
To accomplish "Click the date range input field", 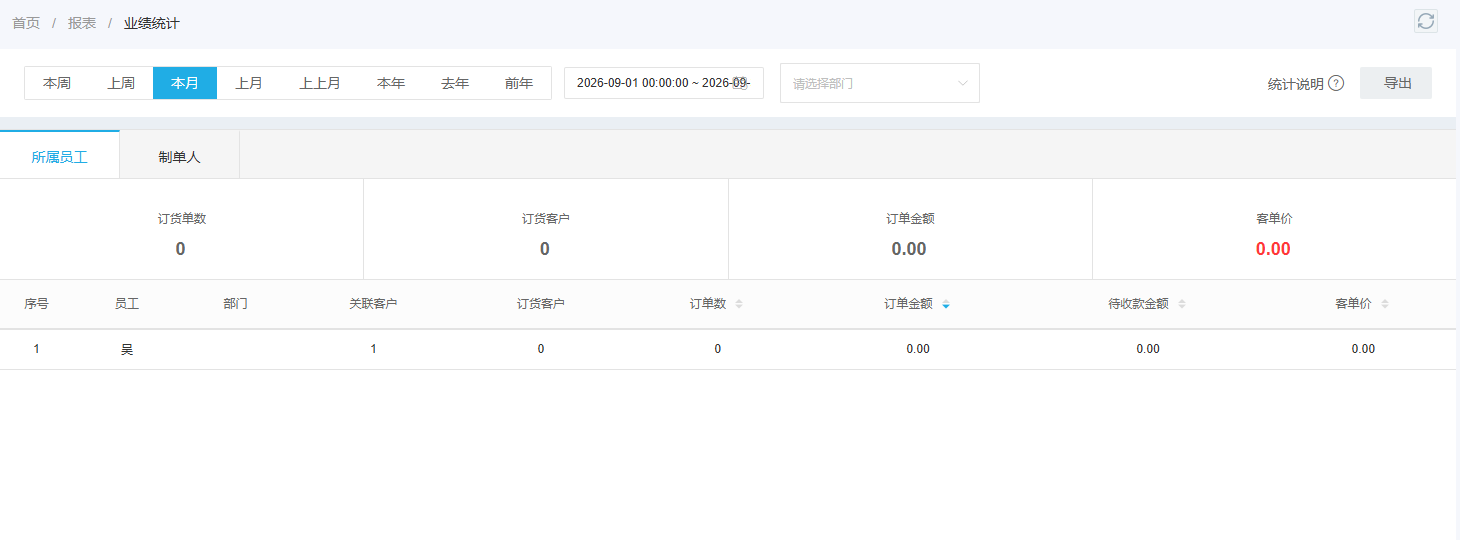I will coord(664,83).
